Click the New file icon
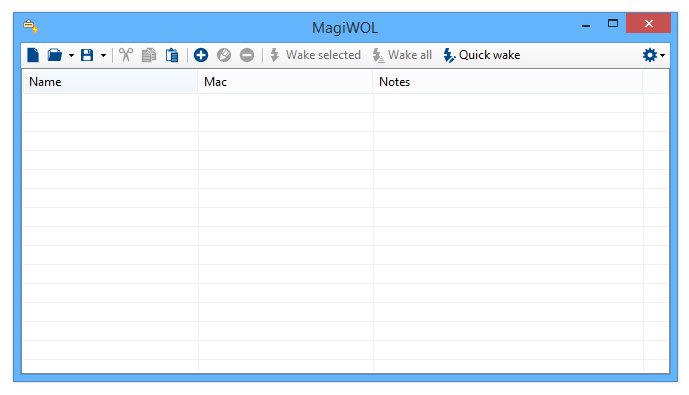This screenshot has width=689, height=395. (x=33, y=55)
